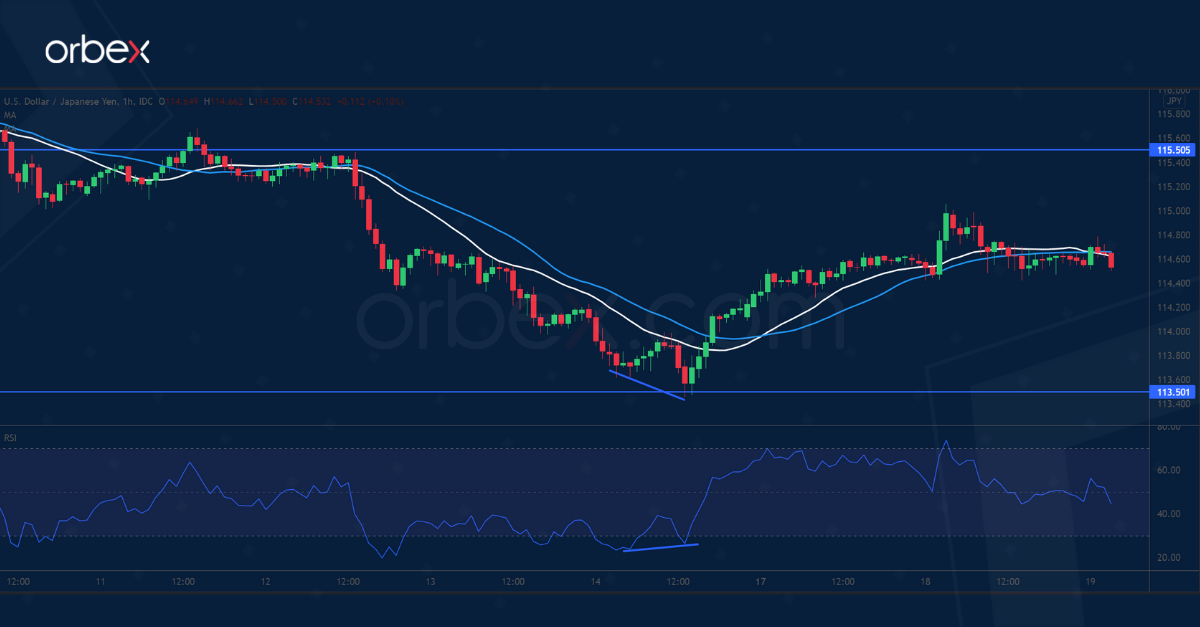Click the RSI 20.00 axis label
This screenshot has height=627, width=1200.
1168,557
